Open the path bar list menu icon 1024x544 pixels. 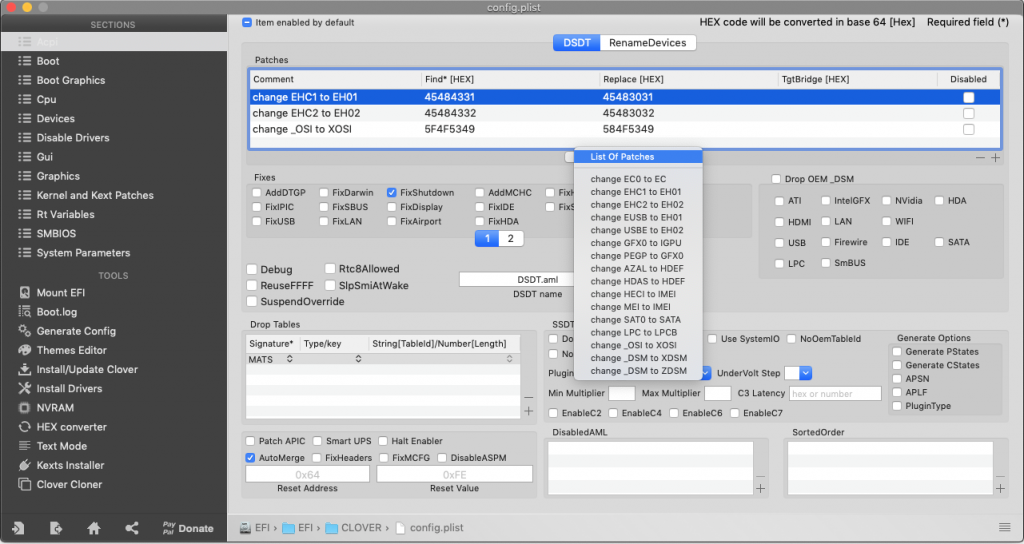pyautogui.click(x=1004, y=528)
